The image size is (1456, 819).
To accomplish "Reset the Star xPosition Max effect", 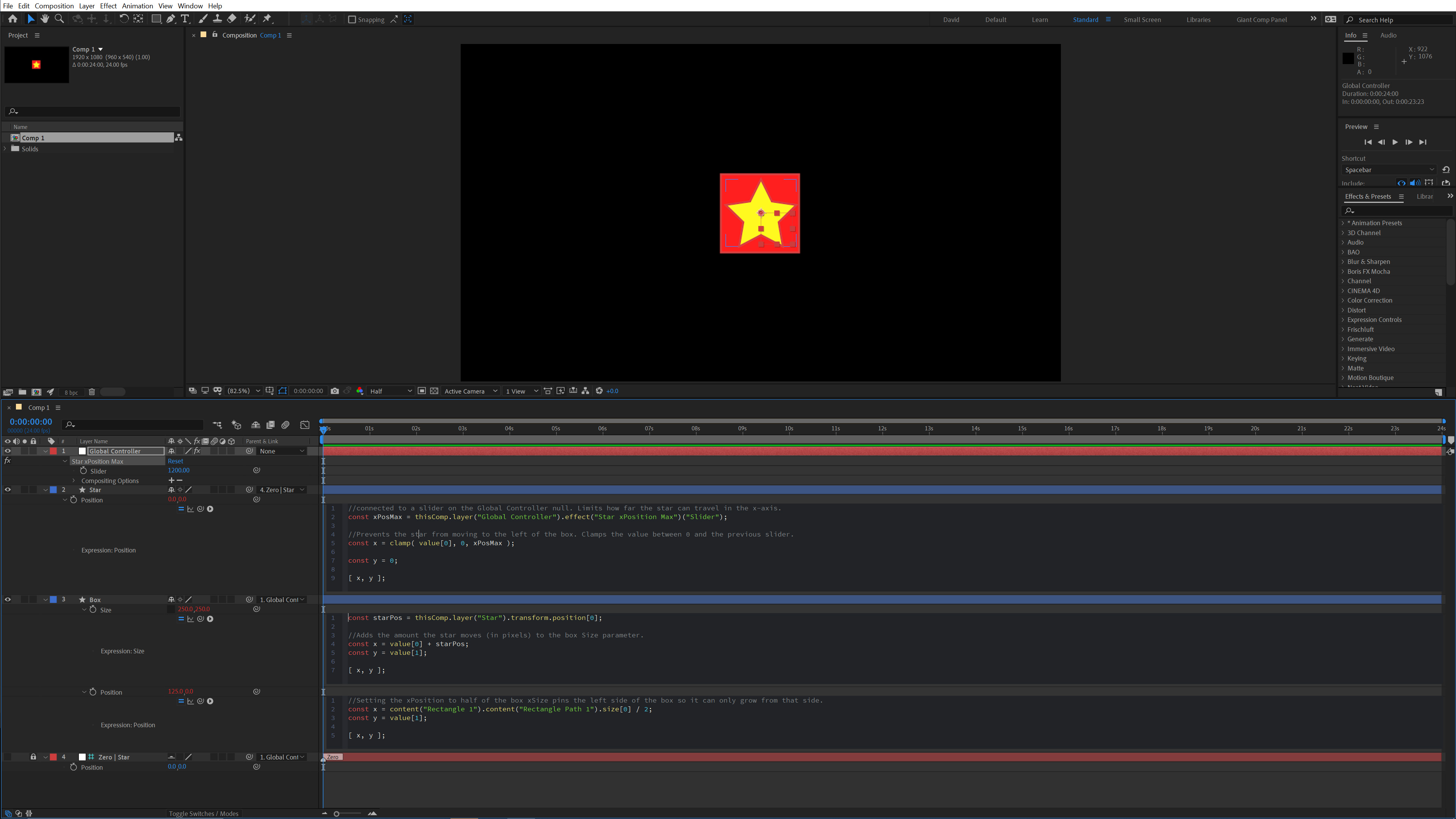I will 175,461.
